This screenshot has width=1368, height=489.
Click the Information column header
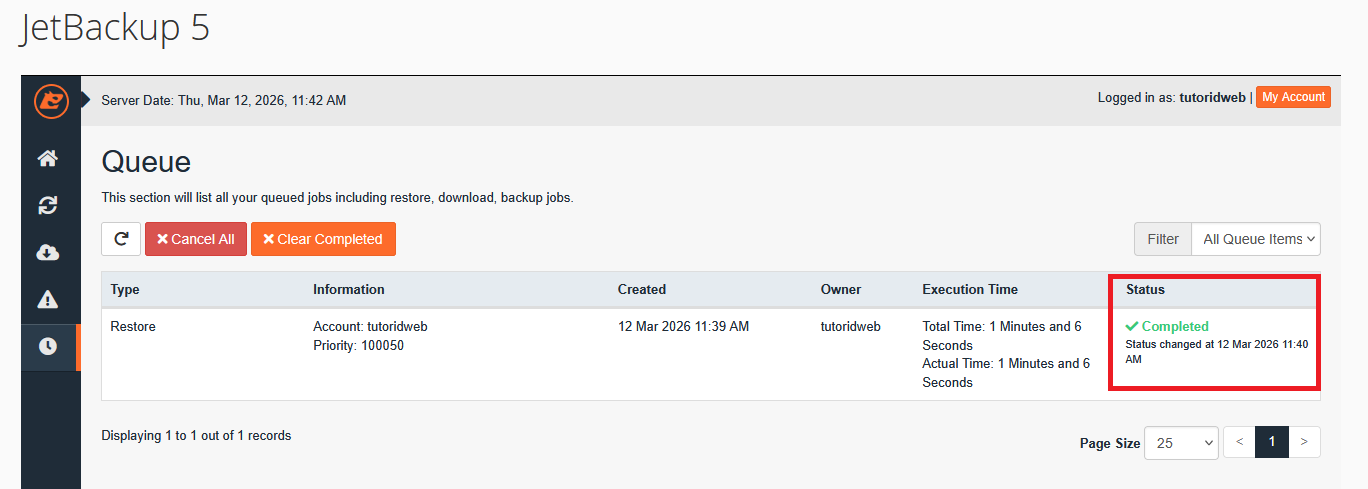[349, 289]
